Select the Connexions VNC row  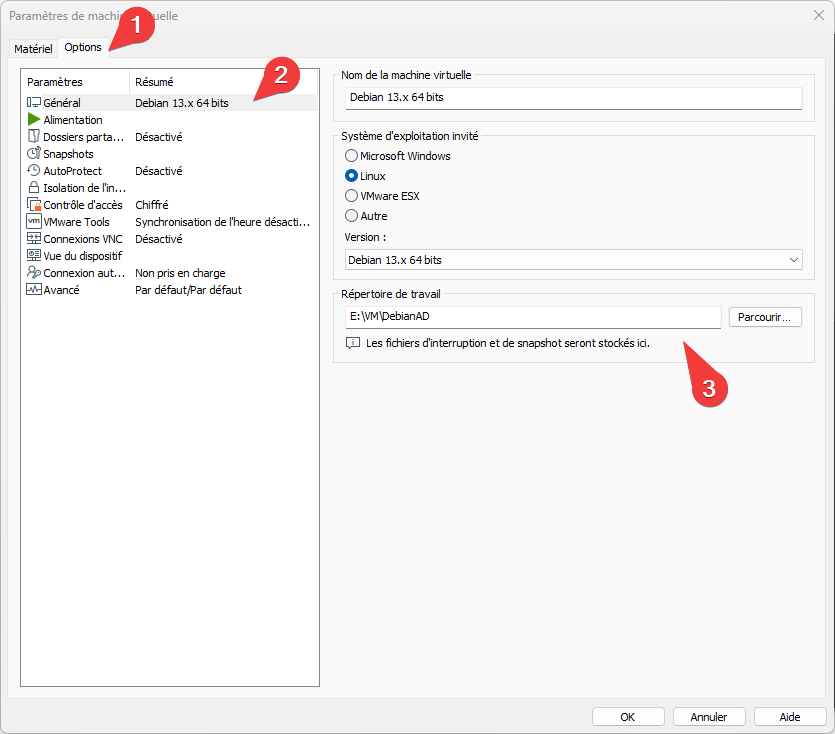click(x=170, y=239)
